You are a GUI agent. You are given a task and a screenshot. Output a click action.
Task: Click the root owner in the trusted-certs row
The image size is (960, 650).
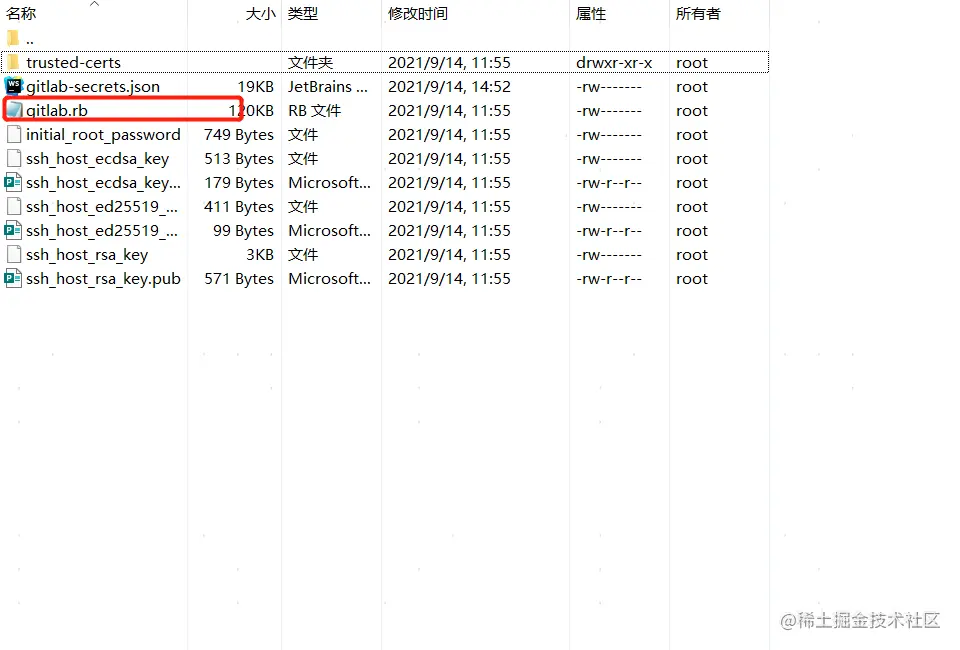point(692,62)
